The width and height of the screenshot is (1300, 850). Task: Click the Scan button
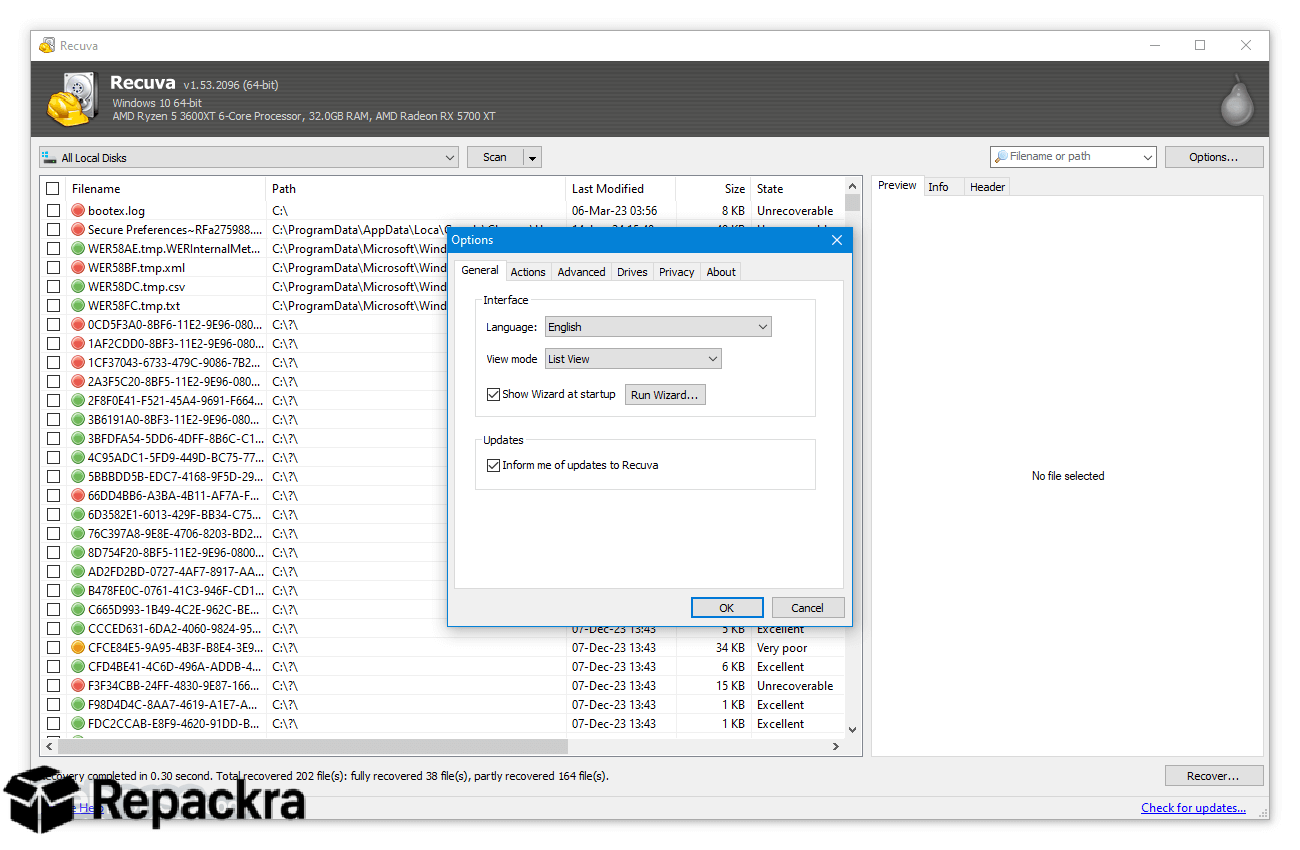pos(495,158)
